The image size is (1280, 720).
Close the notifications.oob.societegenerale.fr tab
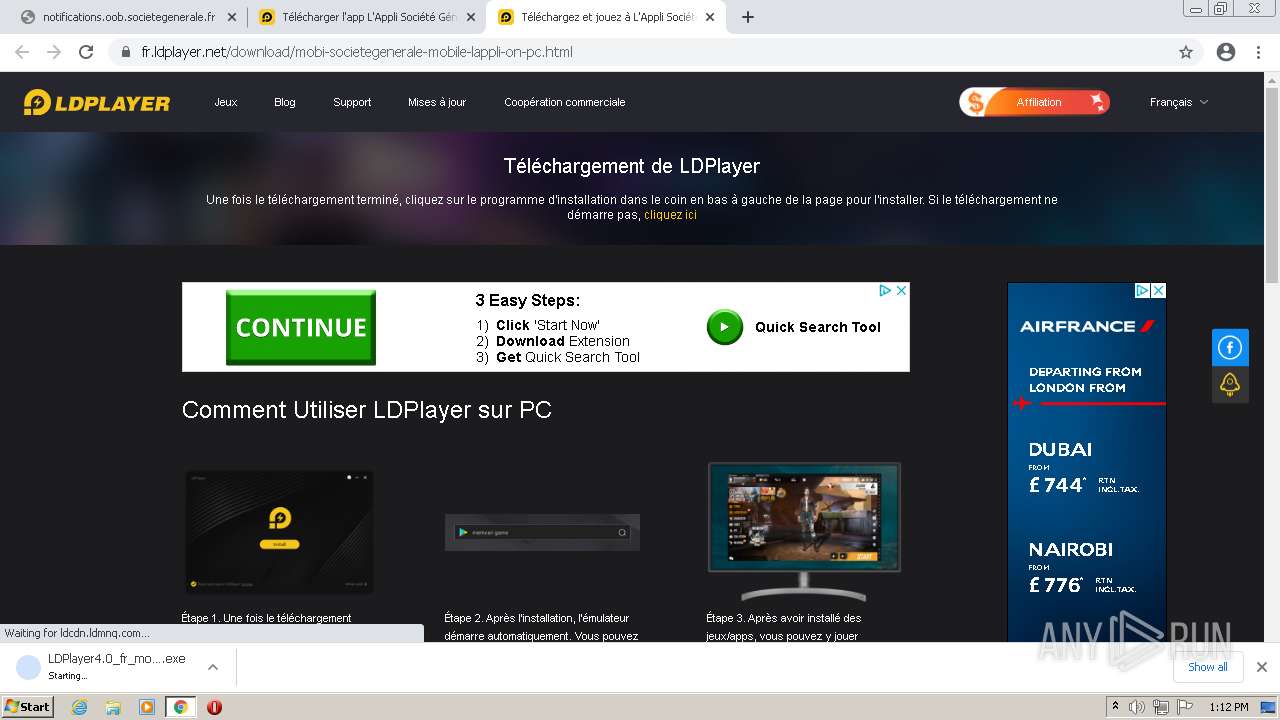(231, 17)
